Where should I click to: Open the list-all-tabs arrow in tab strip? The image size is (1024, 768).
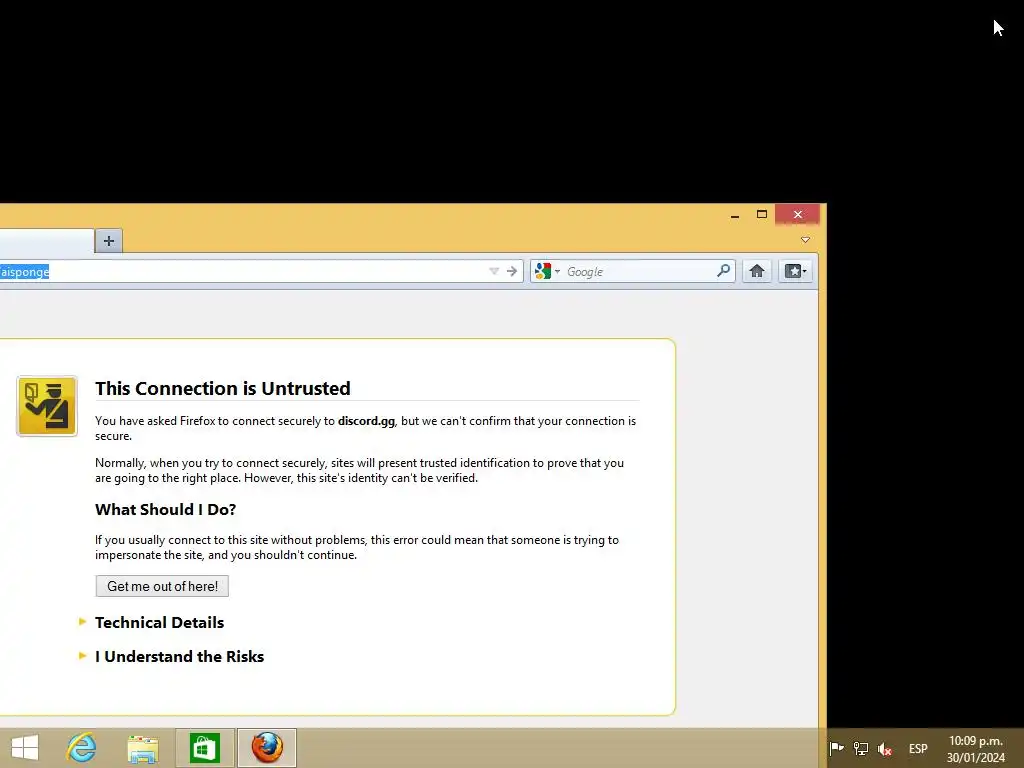(805, 240)
